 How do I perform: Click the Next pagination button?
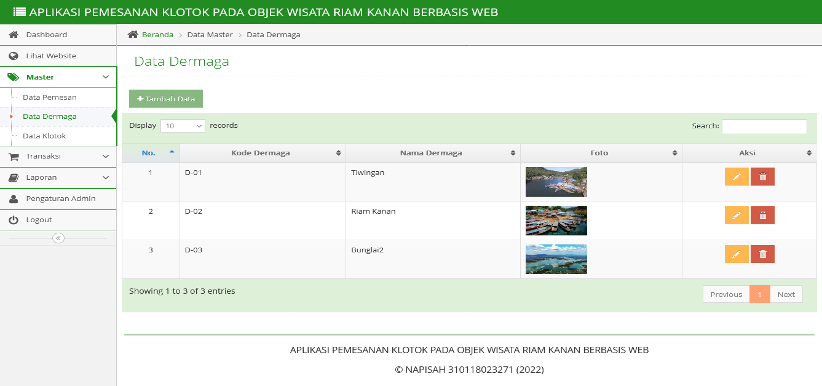pyautogui.click(x=786, y=294)
